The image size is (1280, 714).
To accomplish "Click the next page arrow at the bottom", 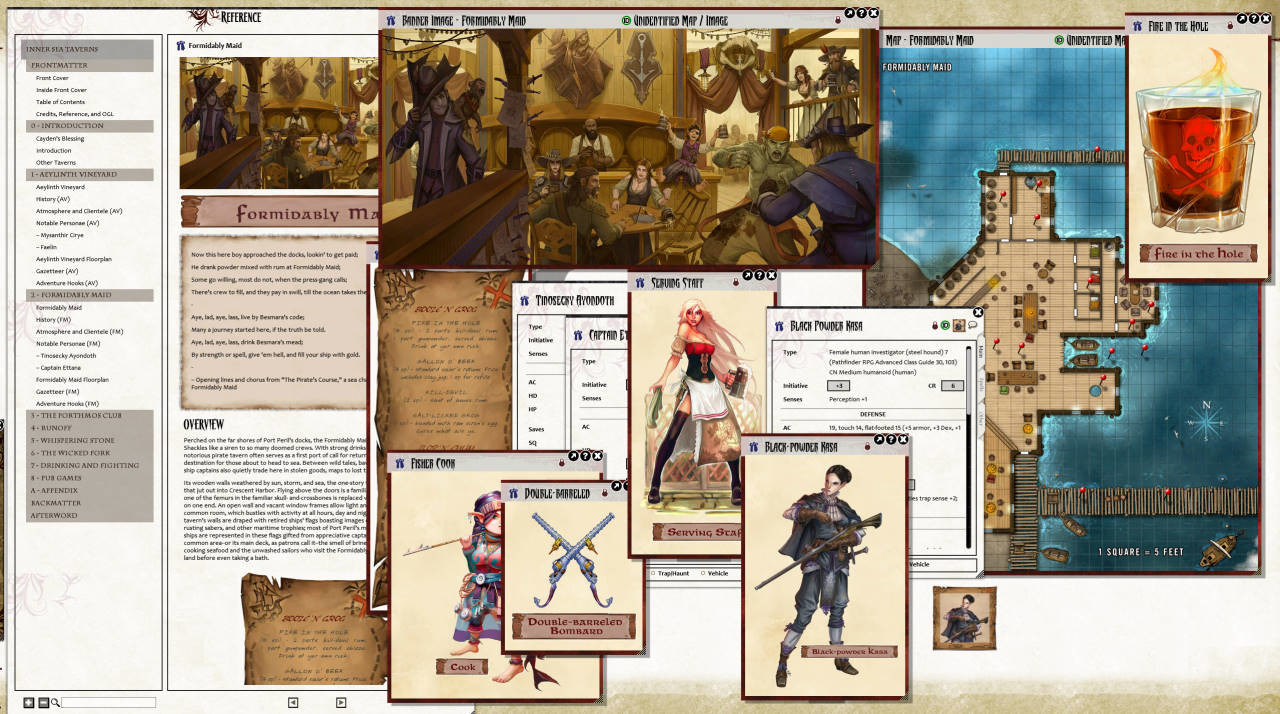I will click(x=341, y=702).
